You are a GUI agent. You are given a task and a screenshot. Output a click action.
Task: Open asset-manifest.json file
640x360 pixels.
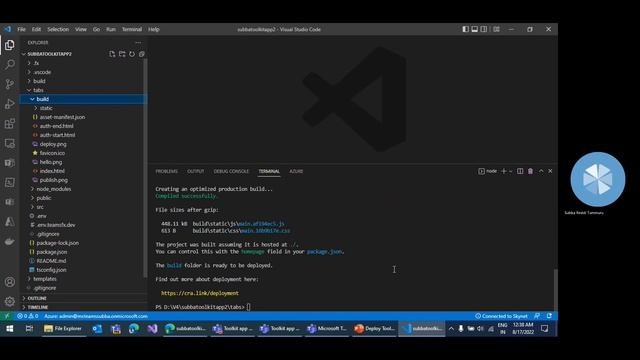click(x=83, y=117)
